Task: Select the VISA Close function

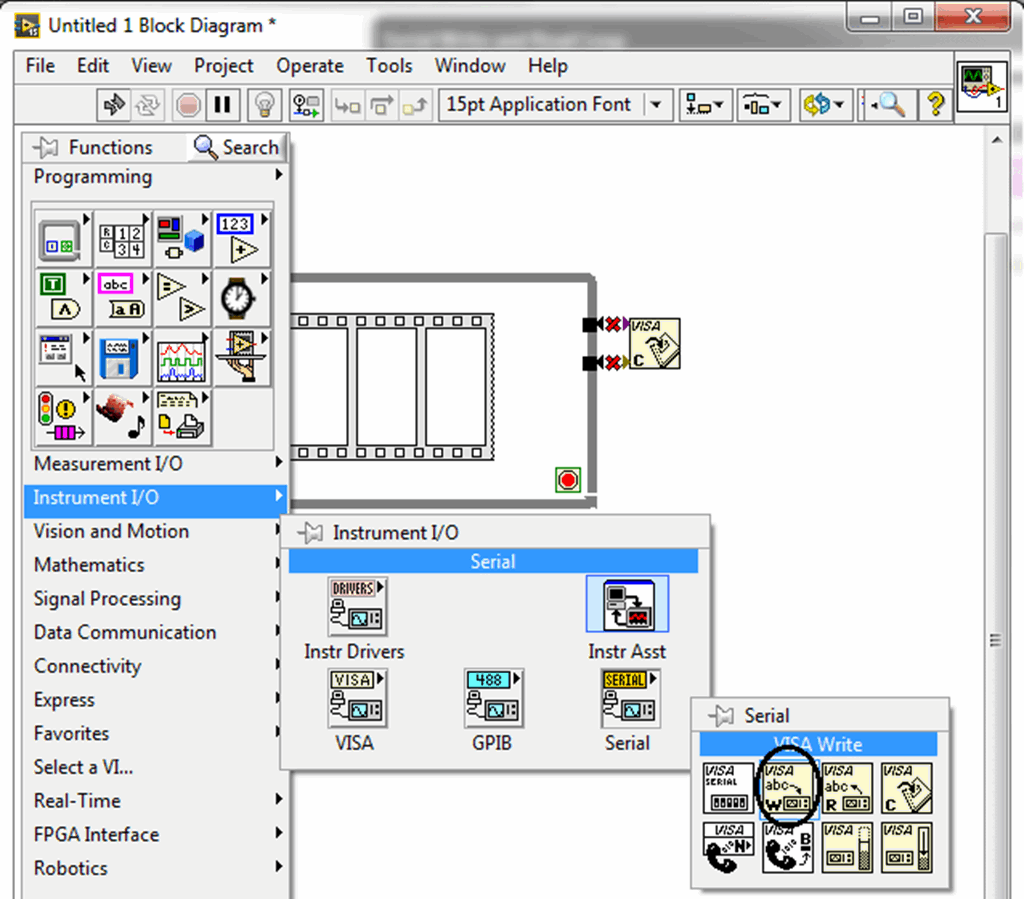Action: [907, 787]
